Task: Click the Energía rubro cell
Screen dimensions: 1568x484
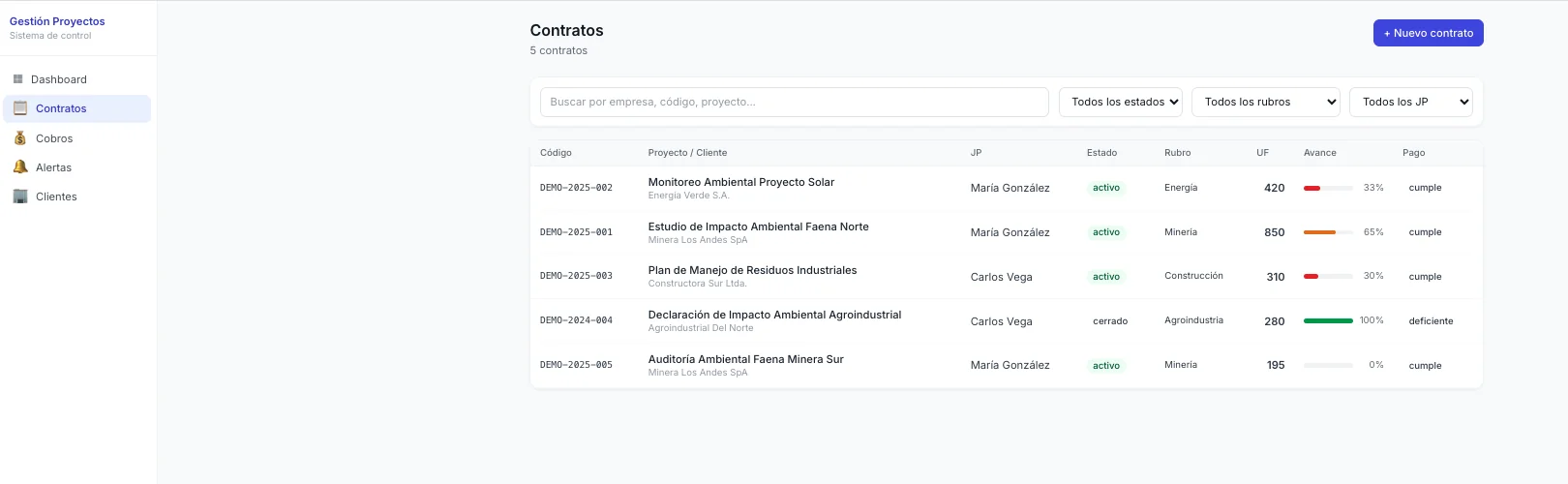Action: tap(1181, 188)
